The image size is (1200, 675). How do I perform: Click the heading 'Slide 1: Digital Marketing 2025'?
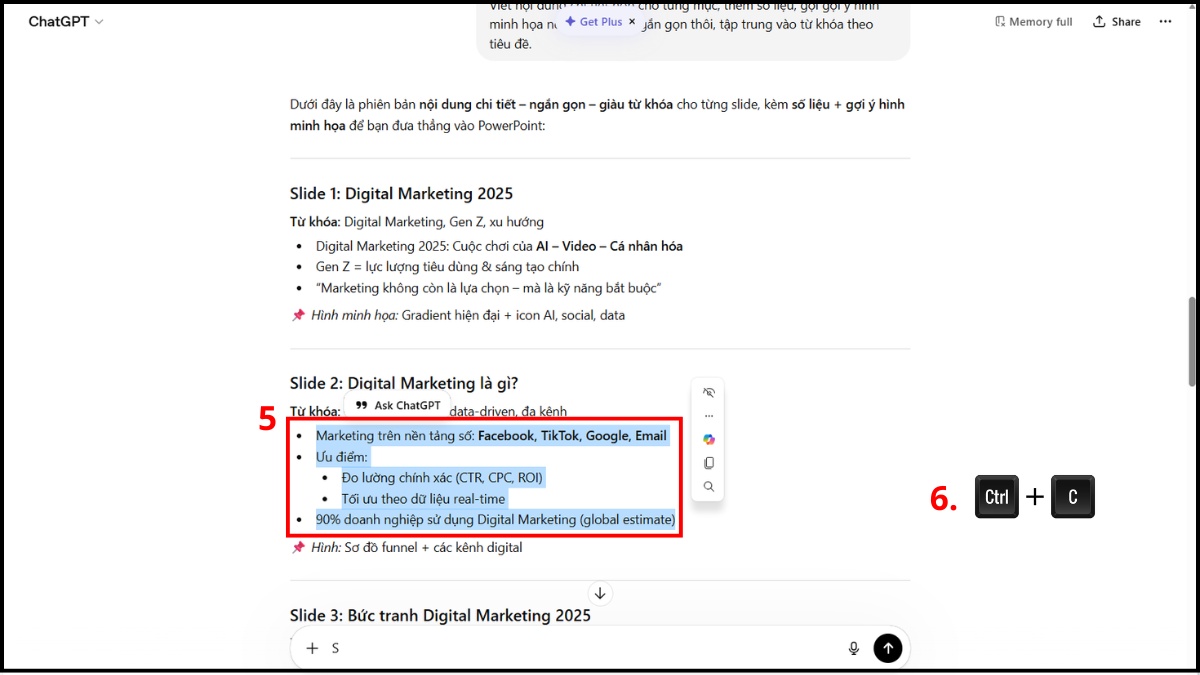(x=401, y=193)
